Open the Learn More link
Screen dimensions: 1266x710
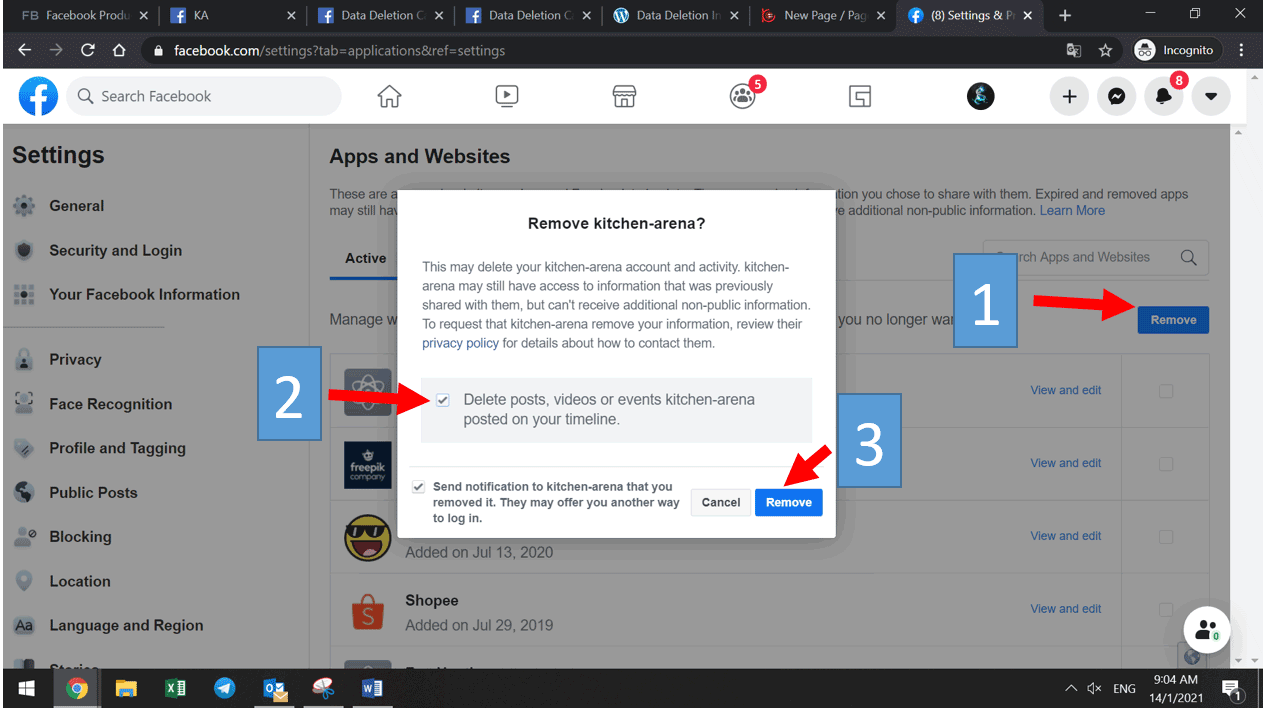[1072, 211]
